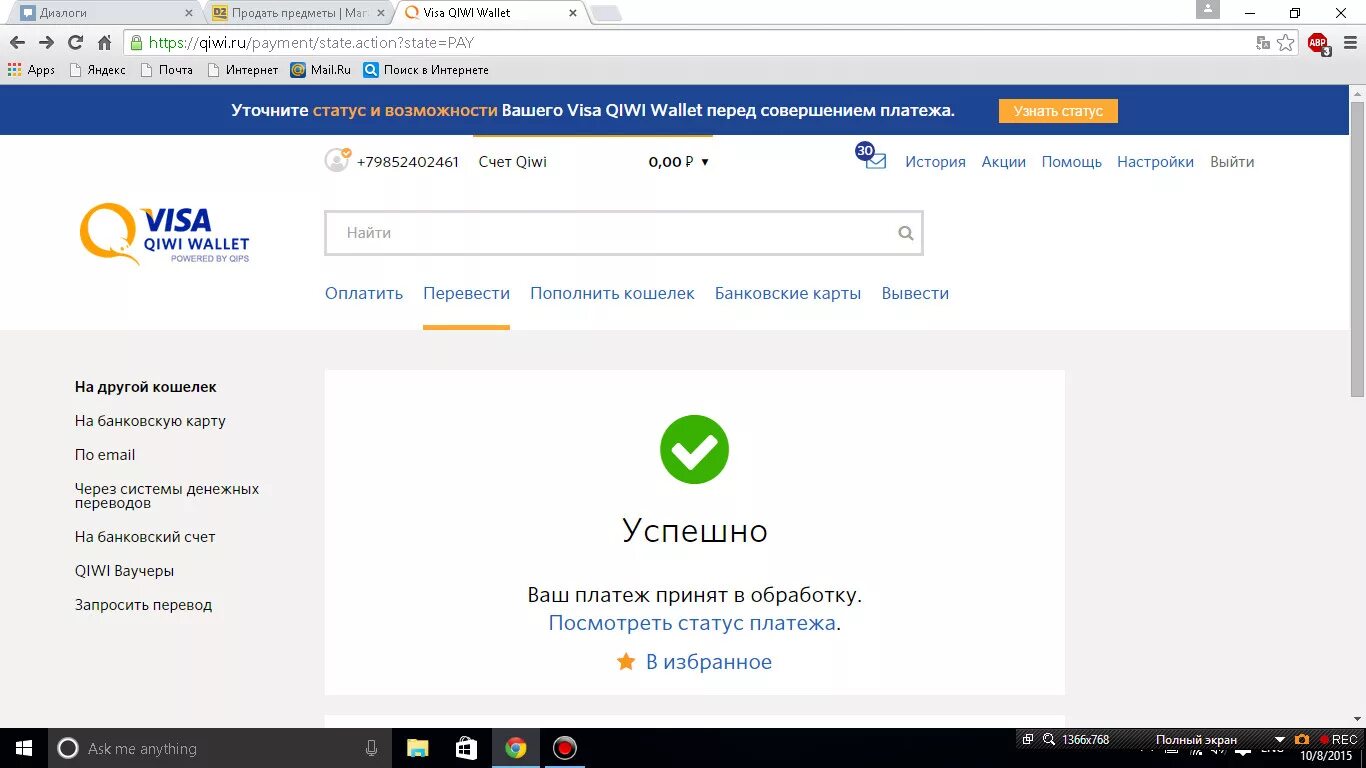
Task: Click the address bar URL
Action: click(x=311, y=43)
